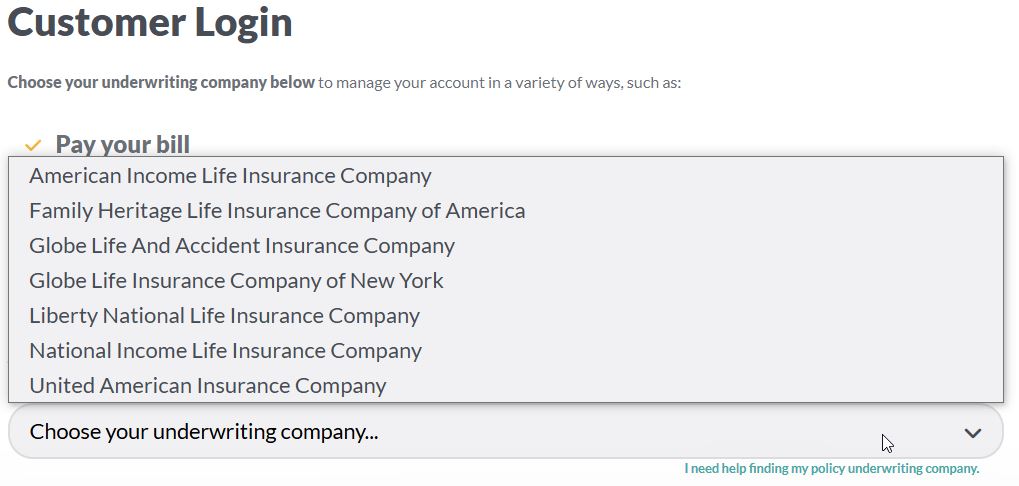Click bold 'Choose your underwriting company below' text
This screenshot has height=486, width=1019.
[x=161, y=82]
